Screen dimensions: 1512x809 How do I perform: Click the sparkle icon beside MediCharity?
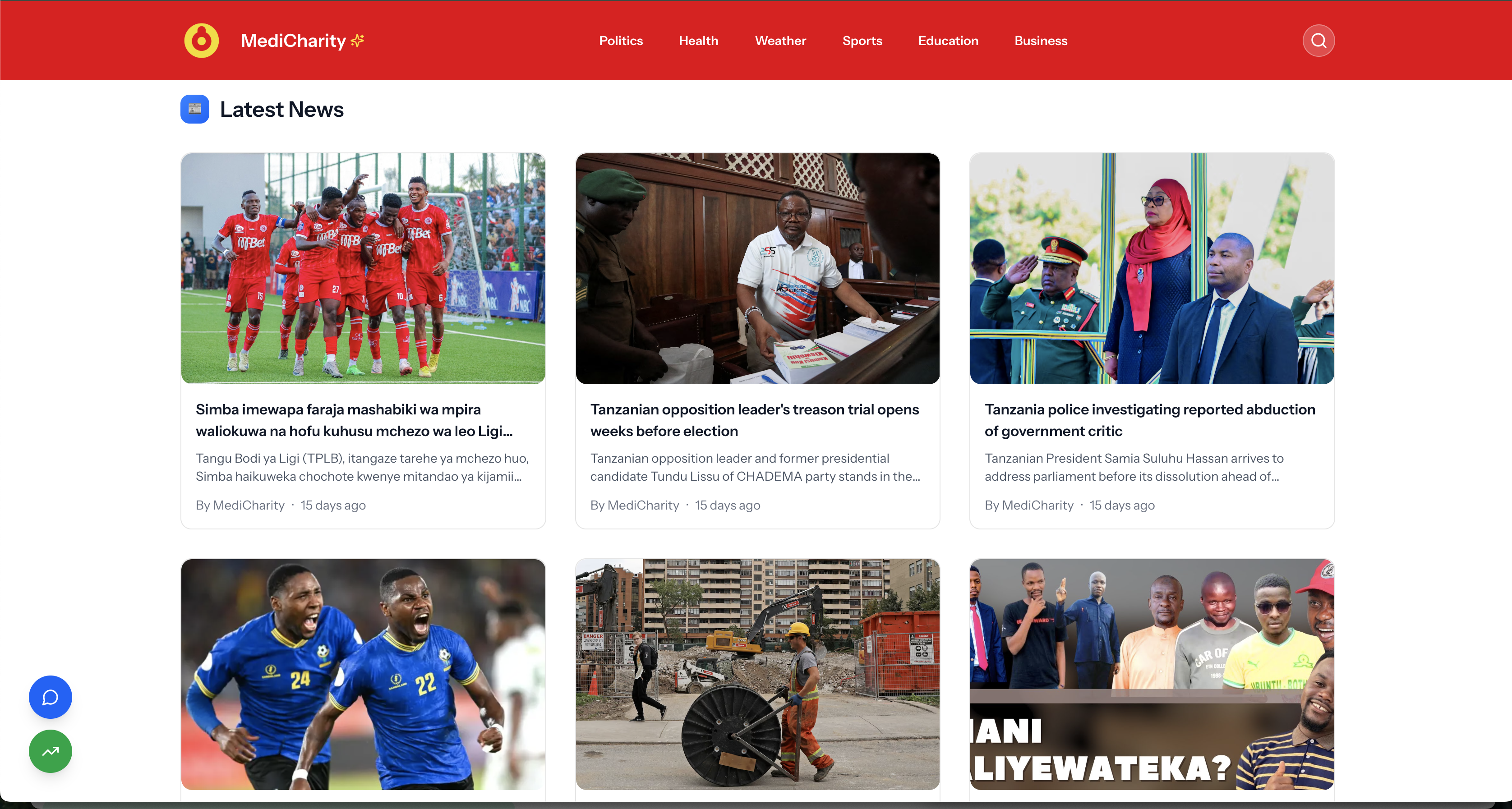(357, 40)
